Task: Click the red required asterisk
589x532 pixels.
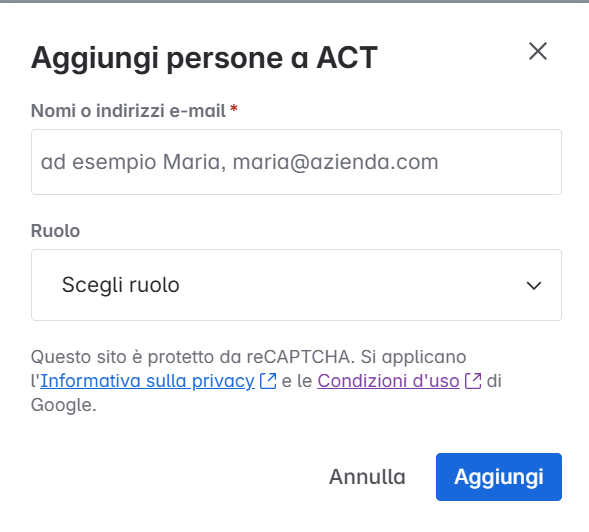Action: click(x=234, y=109)
